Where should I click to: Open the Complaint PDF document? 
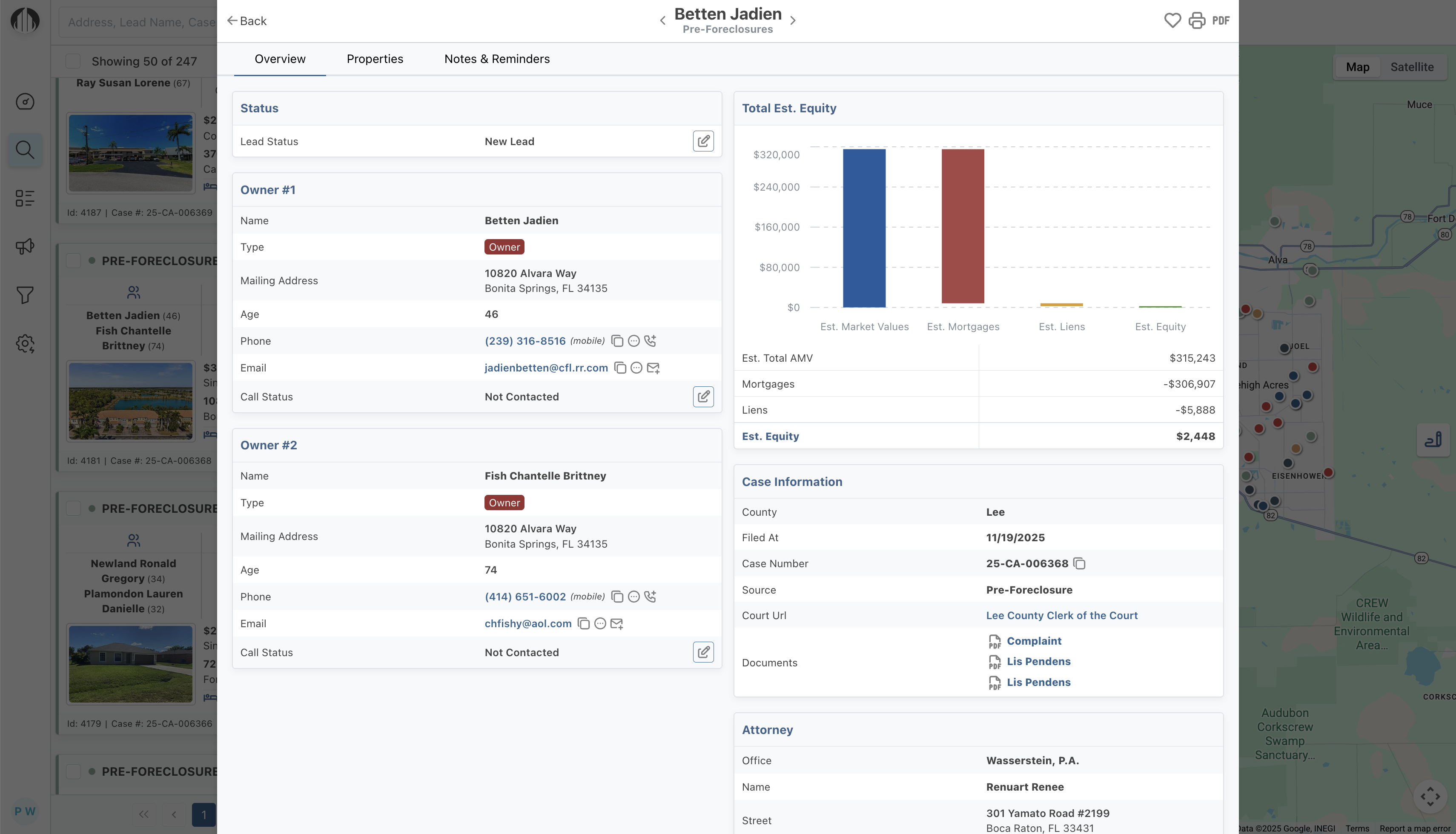[x=1034, y=641]
